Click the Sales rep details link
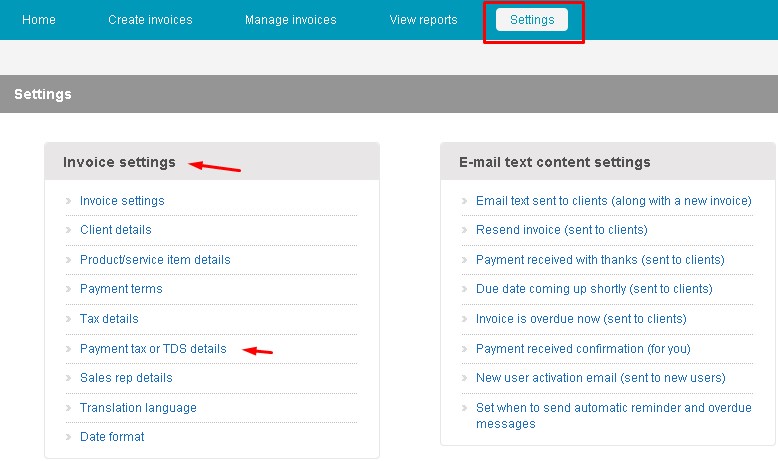 pos(126,378)
